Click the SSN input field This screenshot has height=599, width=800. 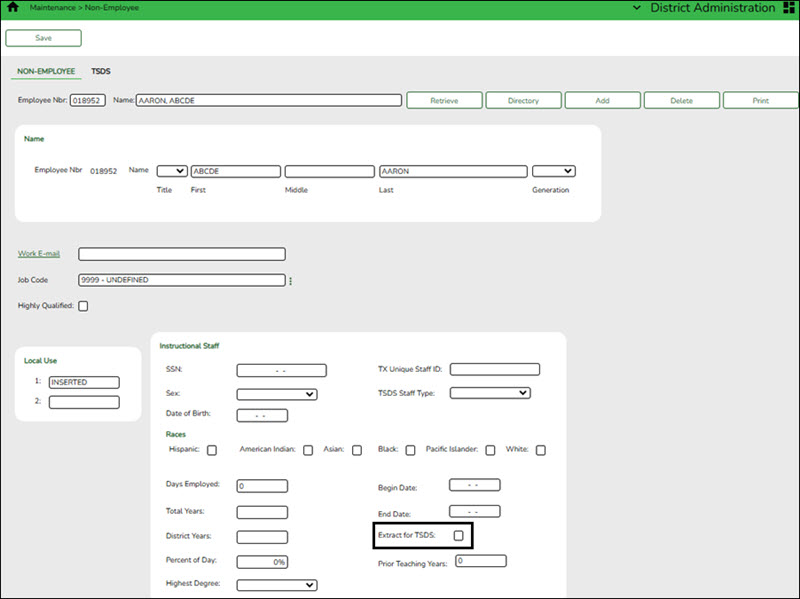pyautogui.click(x=282, y=371)
